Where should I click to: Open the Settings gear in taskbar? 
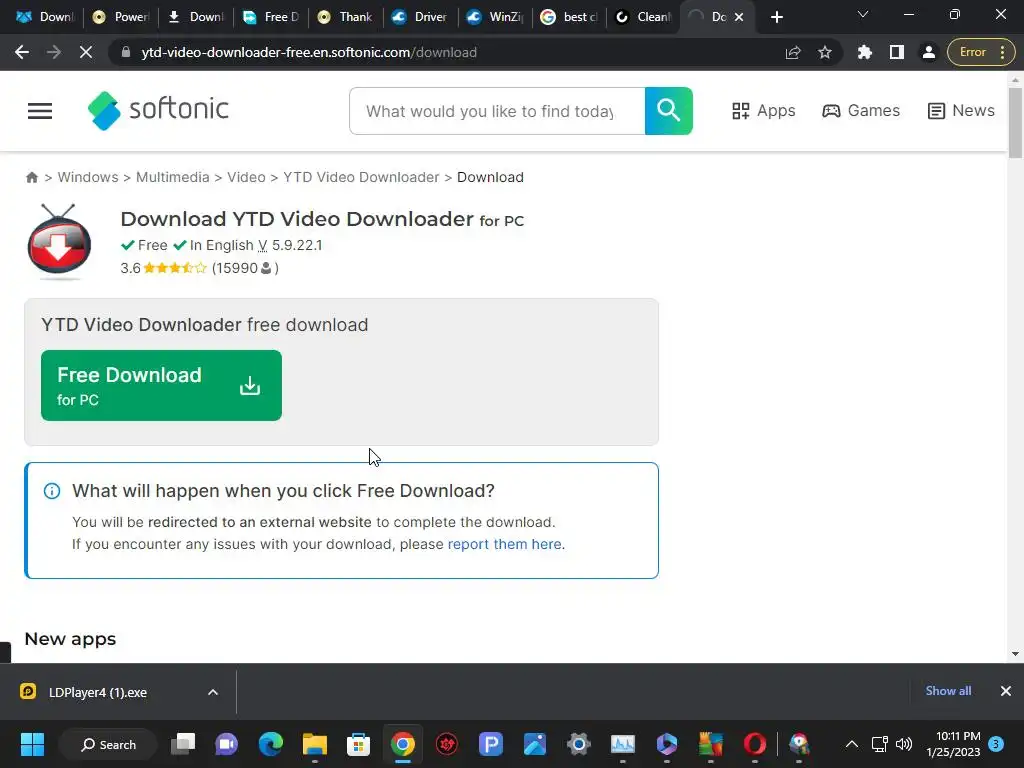[579, 744]
